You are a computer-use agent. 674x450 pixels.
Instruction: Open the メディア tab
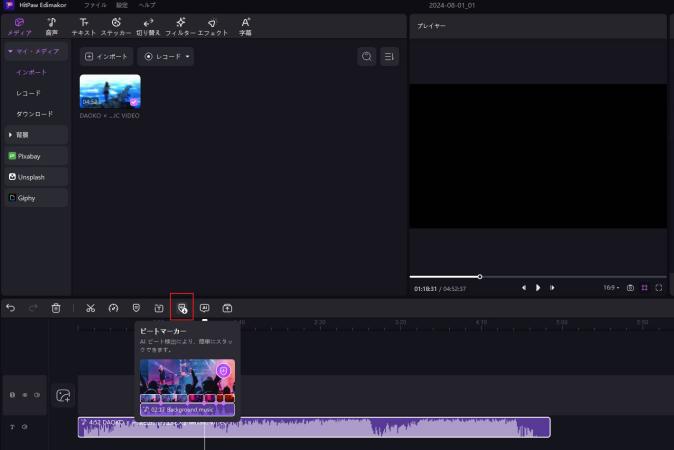[19, 27]
